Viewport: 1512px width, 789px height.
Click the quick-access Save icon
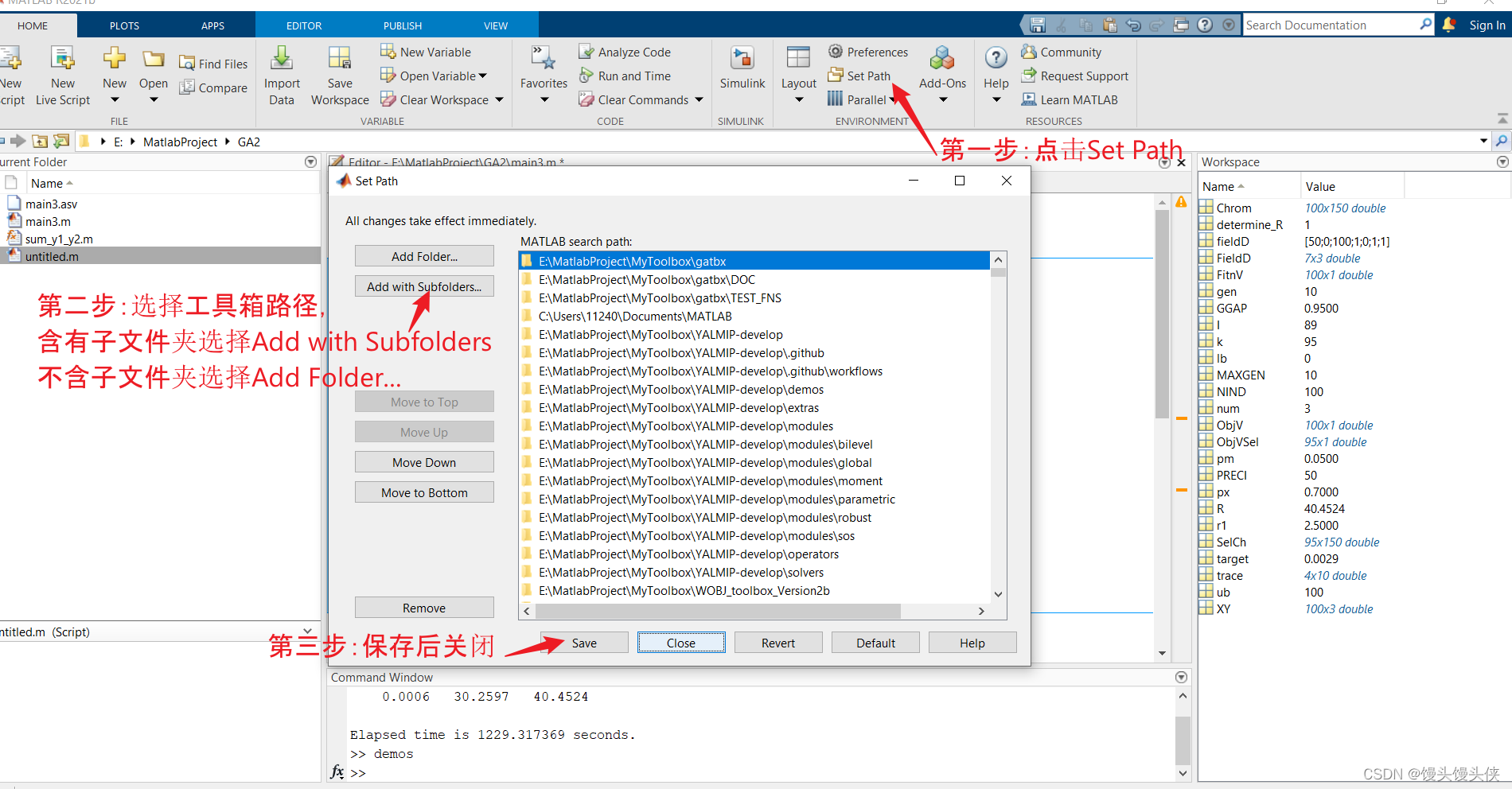(x=1038, y=25)
